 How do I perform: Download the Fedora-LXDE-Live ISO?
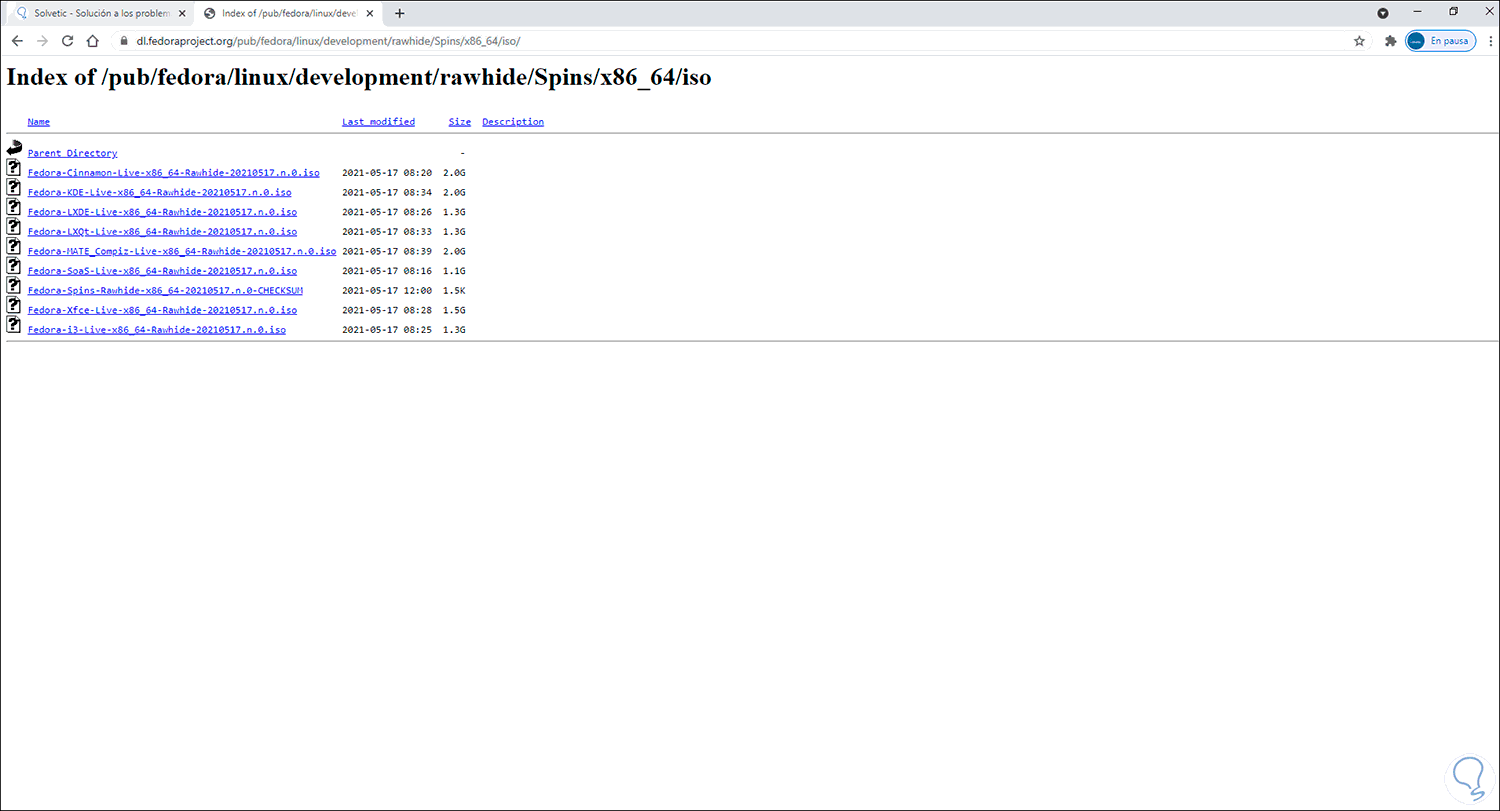(162, 212)
